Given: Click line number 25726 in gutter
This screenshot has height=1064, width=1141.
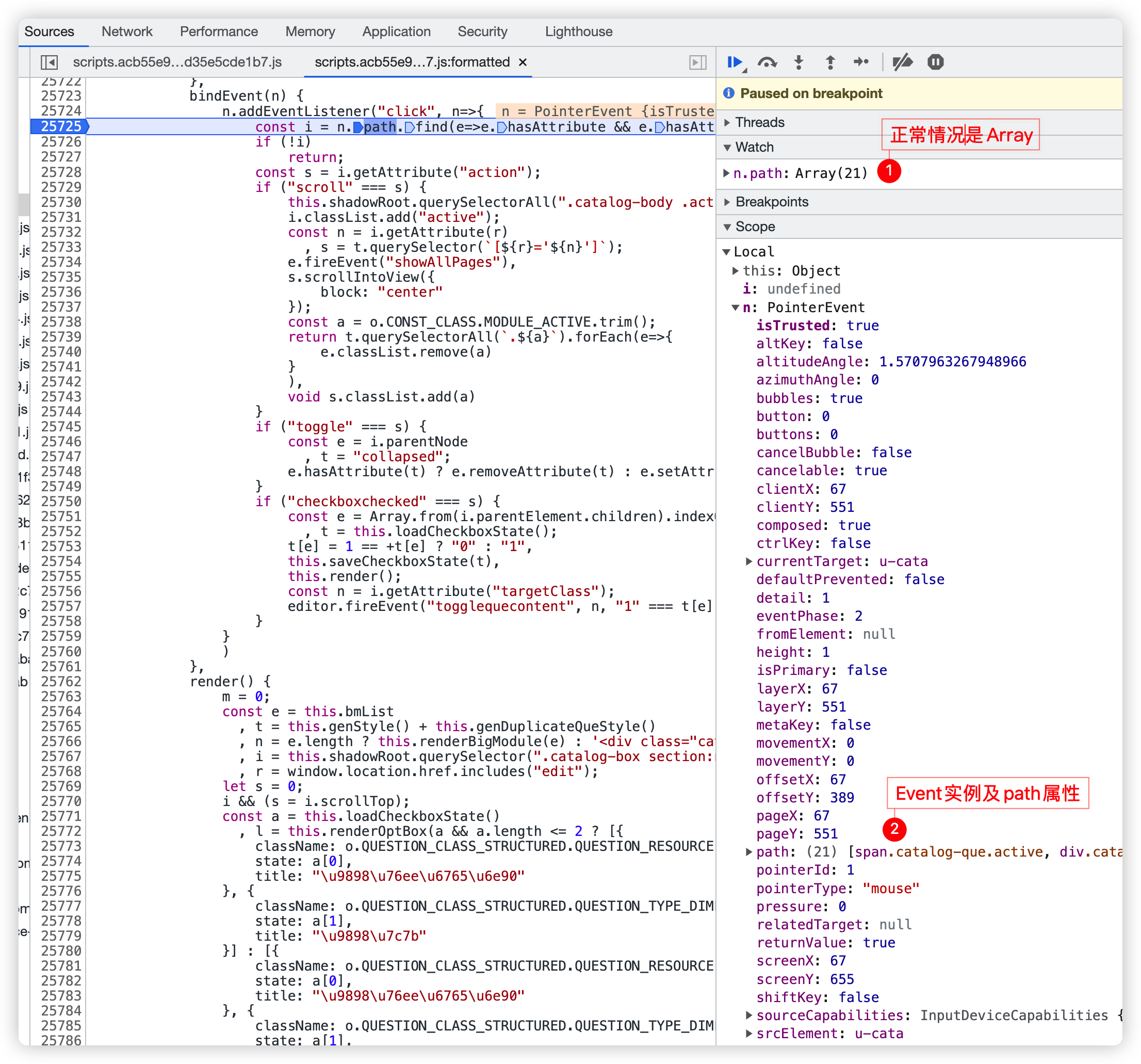Looking at the screenshot, I should (x=61, y=142).
